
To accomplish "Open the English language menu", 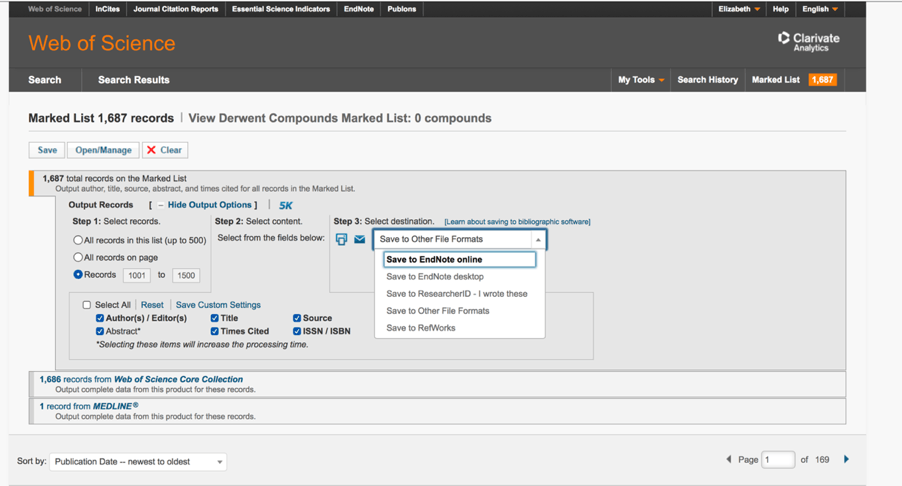I will 820,9.
